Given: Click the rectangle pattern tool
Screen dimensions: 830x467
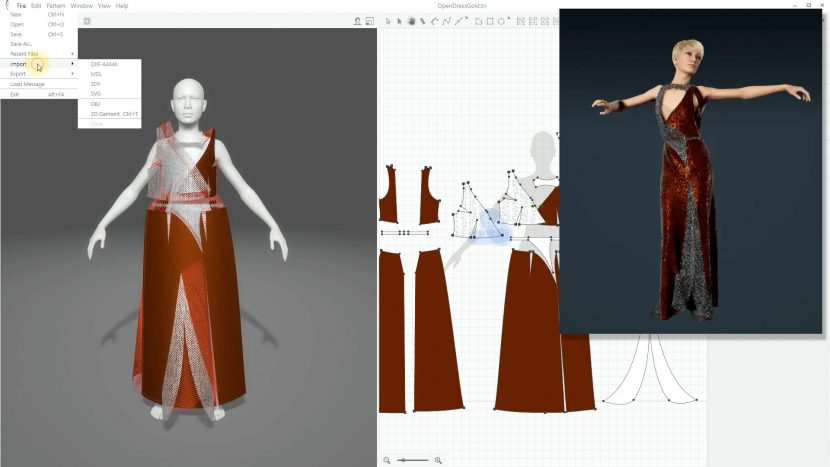Looking at the screenshot, I should 491,21.
